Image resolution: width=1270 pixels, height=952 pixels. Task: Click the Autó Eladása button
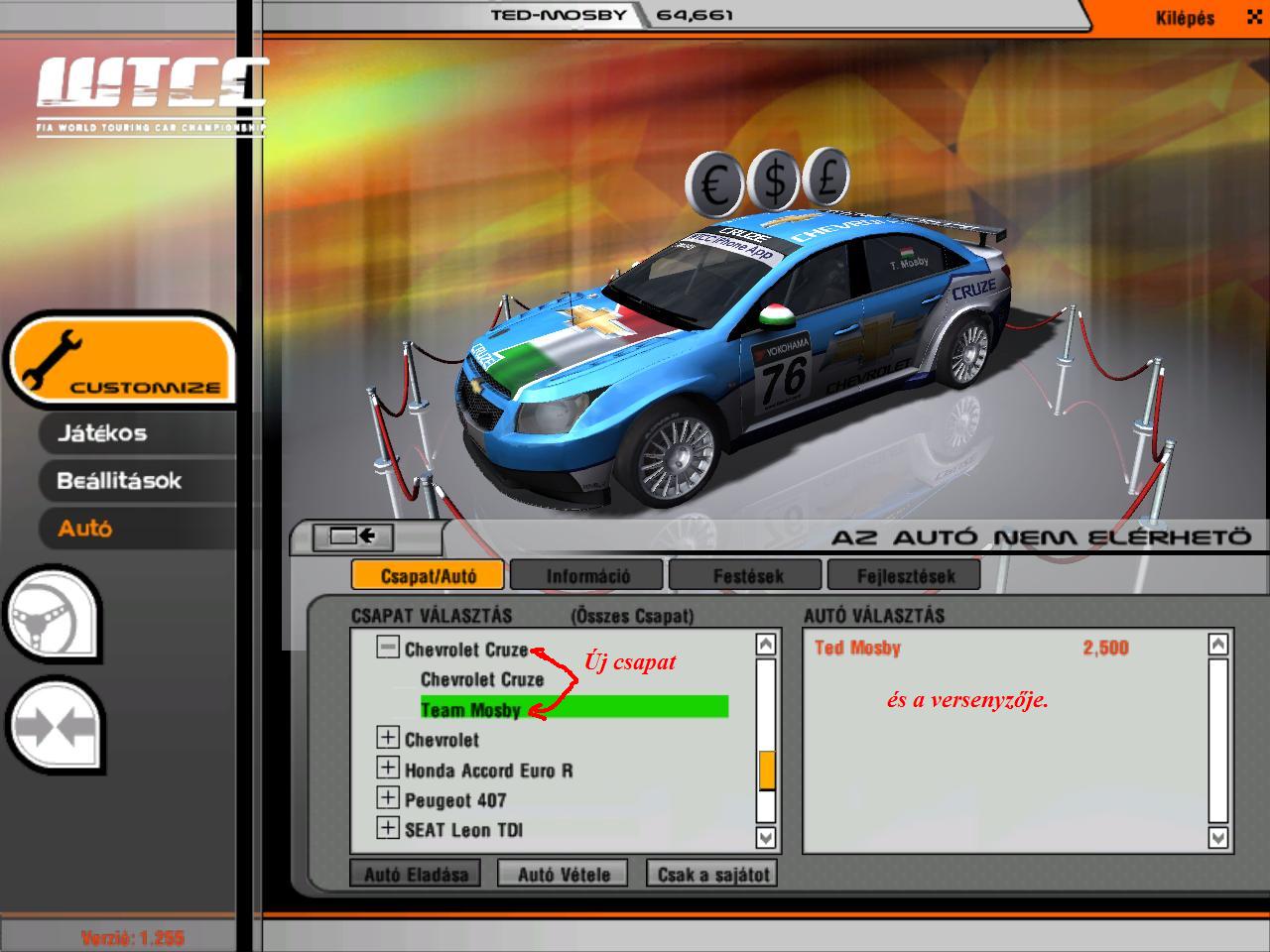(x=416, y=874)
